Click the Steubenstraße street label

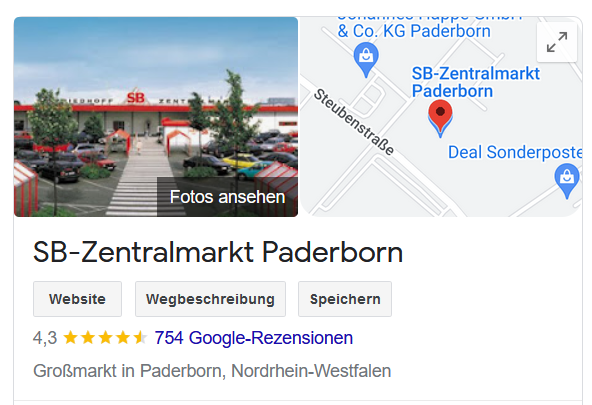[x=354, y=122]
